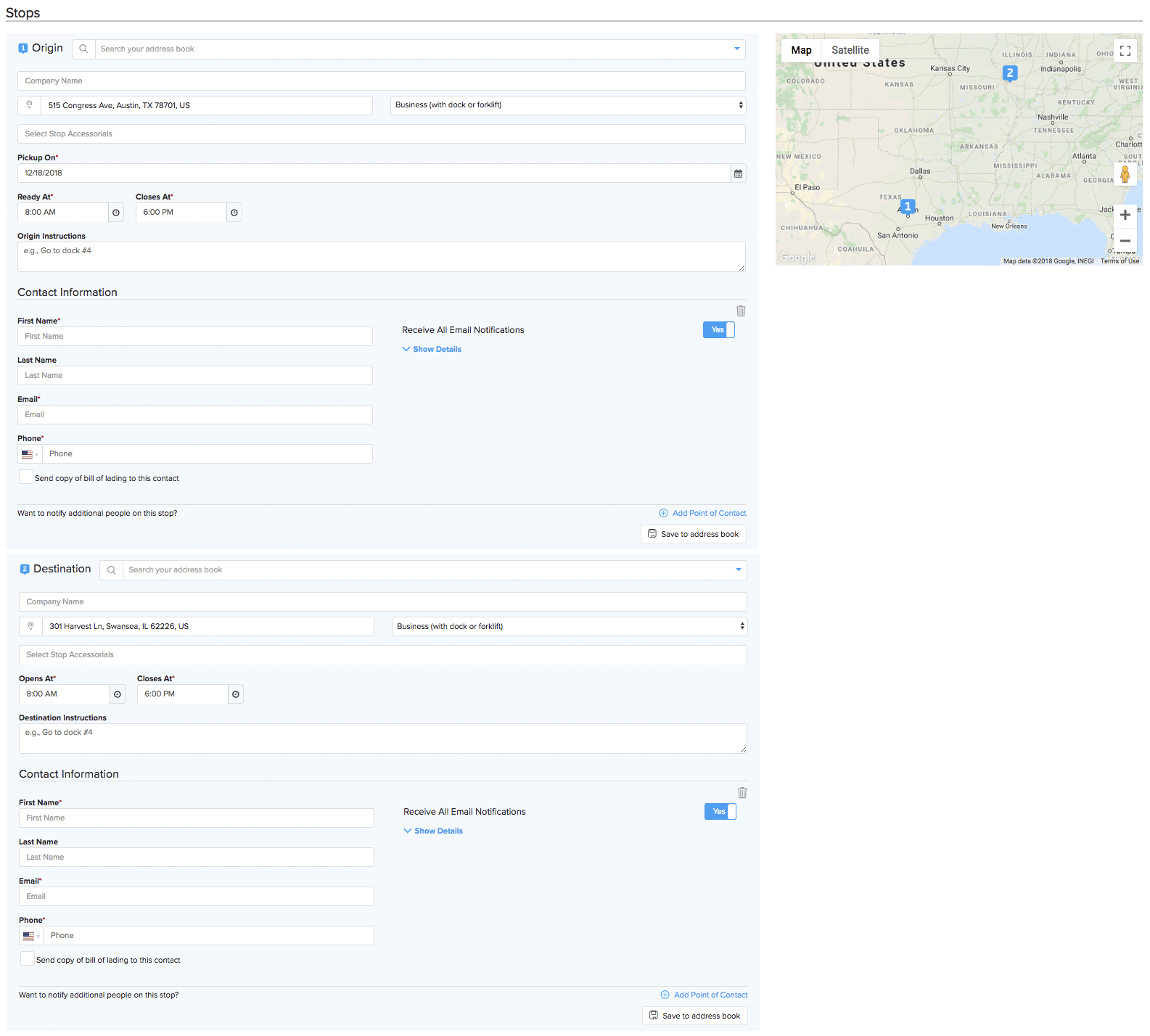Click Origin Save to address book button

694,535
